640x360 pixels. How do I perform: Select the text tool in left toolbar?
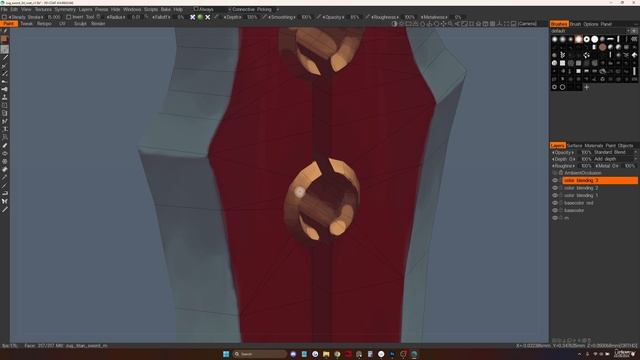[4, 129]
